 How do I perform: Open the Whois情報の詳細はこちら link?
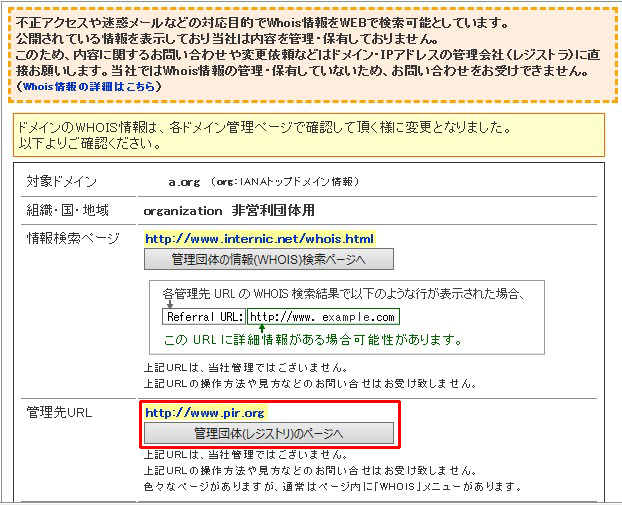tap(88, 87)
